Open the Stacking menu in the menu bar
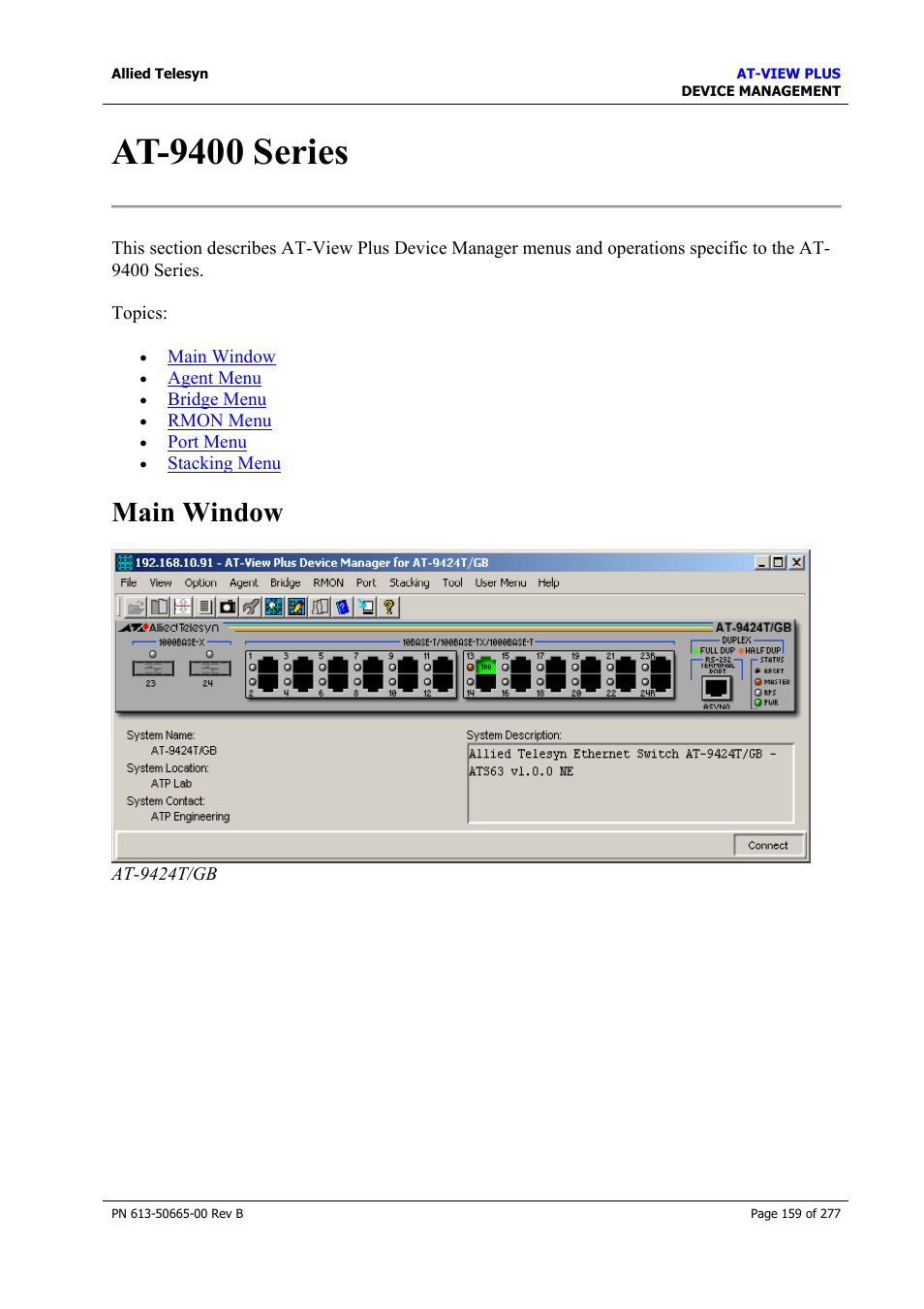This screenshot has width=924, height=1309. click(x=410, y=582)
